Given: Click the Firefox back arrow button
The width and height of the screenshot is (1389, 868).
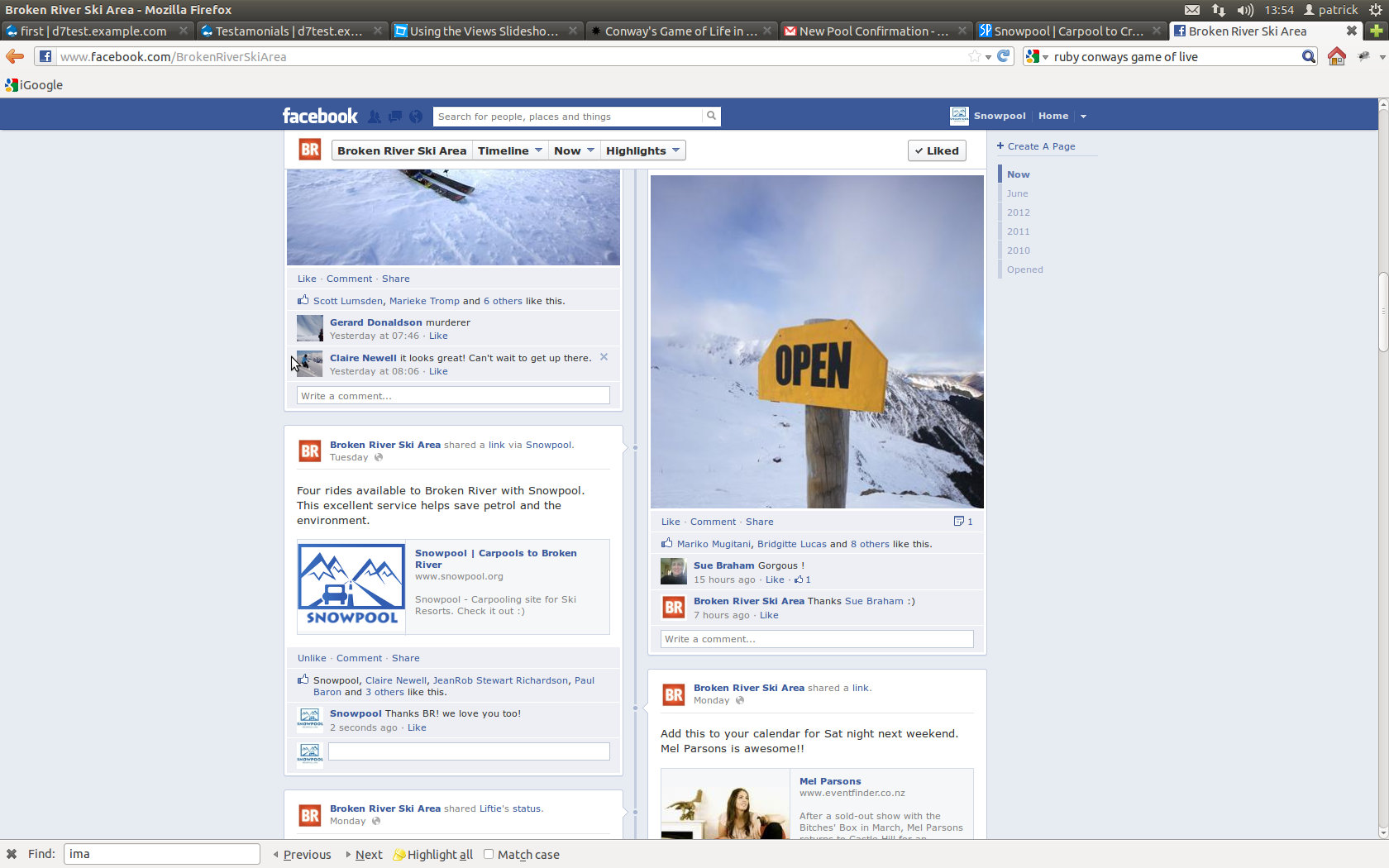Looking at the screenshot, I should (x=14, y=56).
